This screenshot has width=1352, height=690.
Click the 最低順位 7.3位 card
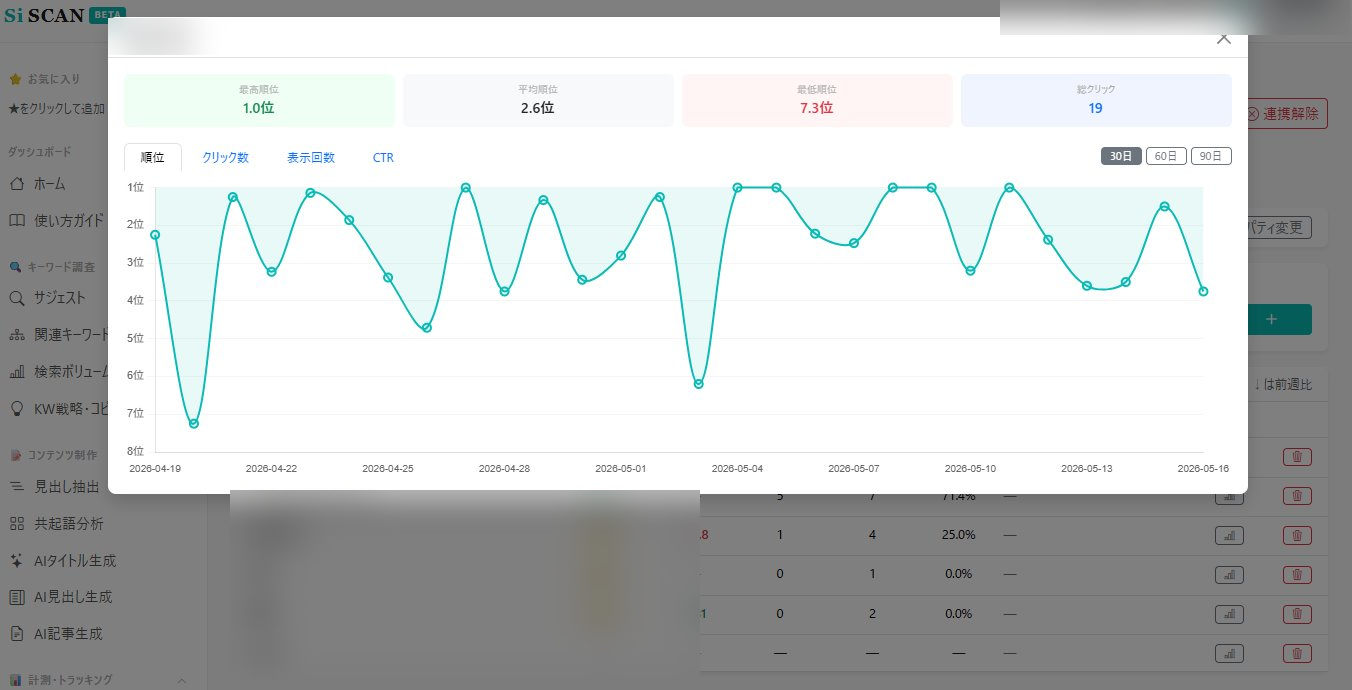[x=817, y=100]
